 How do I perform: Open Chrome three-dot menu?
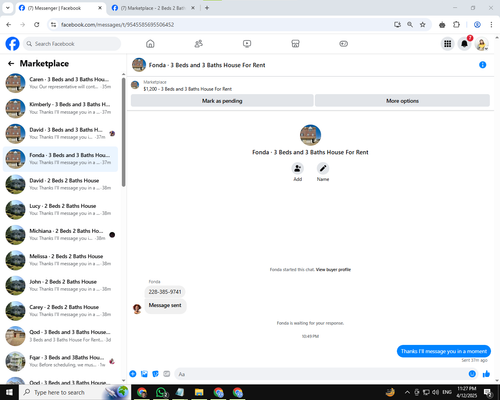click(x=491, y=24)
